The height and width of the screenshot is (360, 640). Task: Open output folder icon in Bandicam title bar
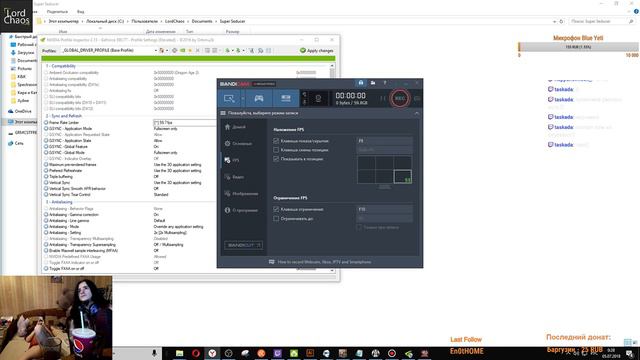[373, 83]
